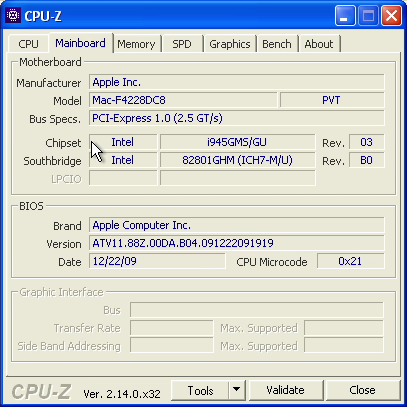Select the Mainboard tab
Image resolution: width=407 pixels, height=407 pixels.
coord(80,43)
